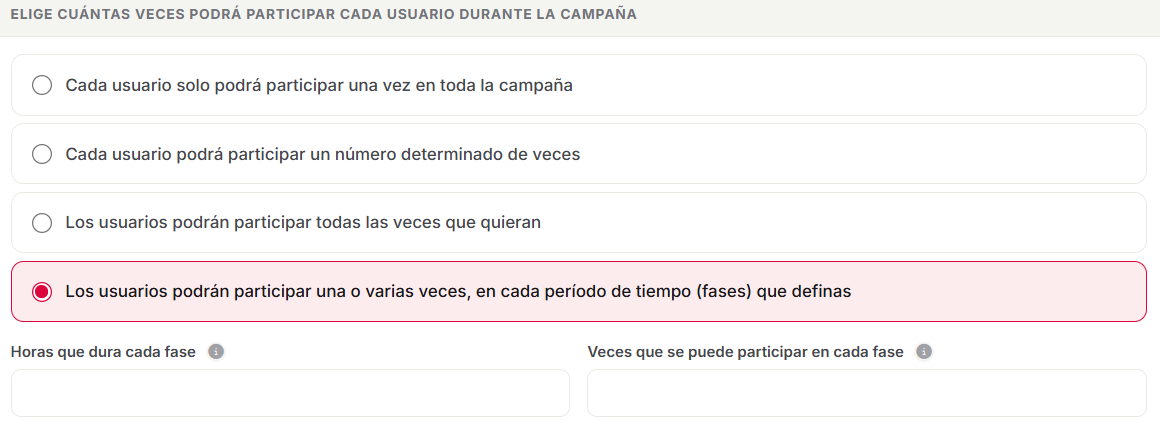Open info icon beside Horas que dura cada fase
The height and width of the screenshot is (434, 1160).
tap(216, 352)
